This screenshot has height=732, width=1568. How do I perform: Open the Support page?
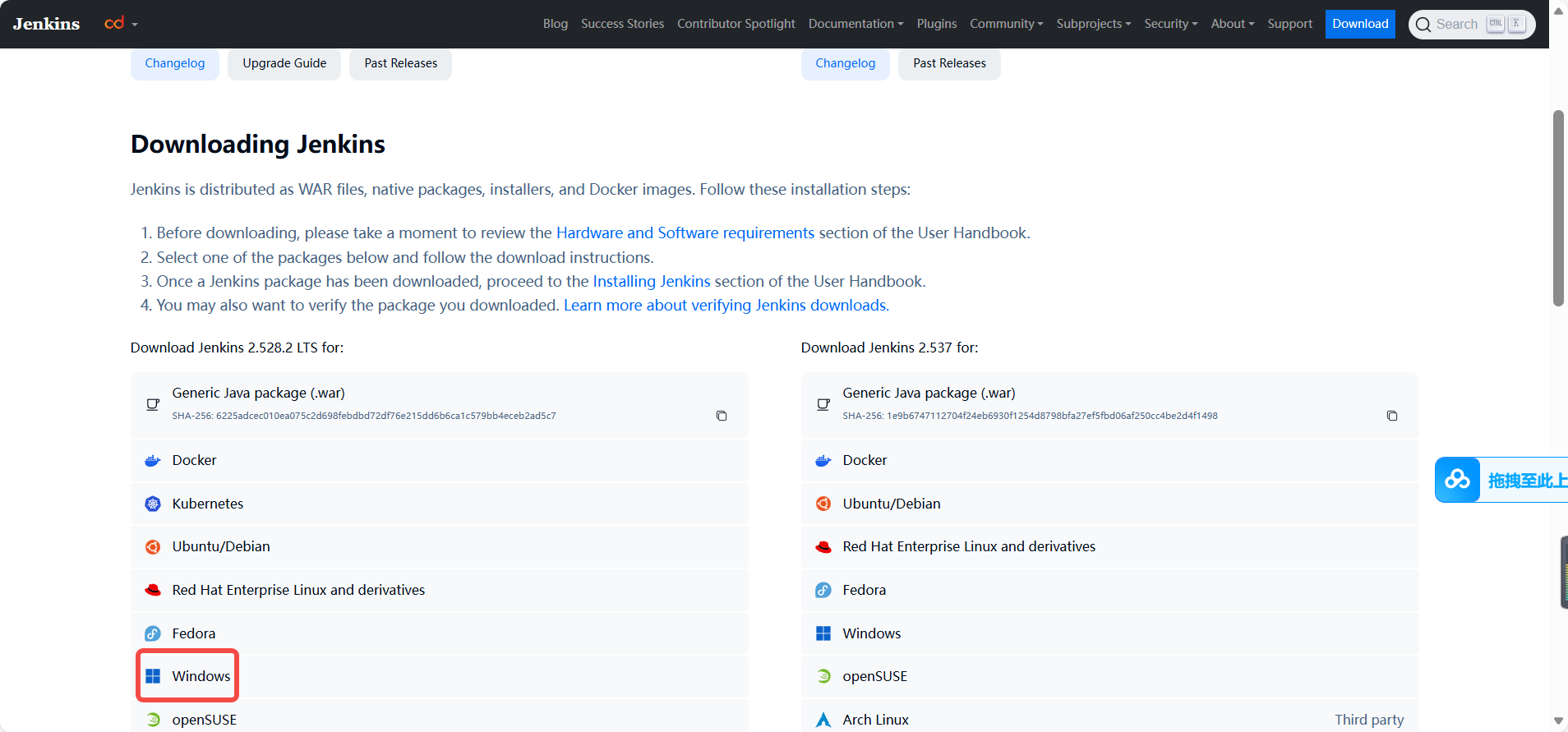pos(1289,24)
